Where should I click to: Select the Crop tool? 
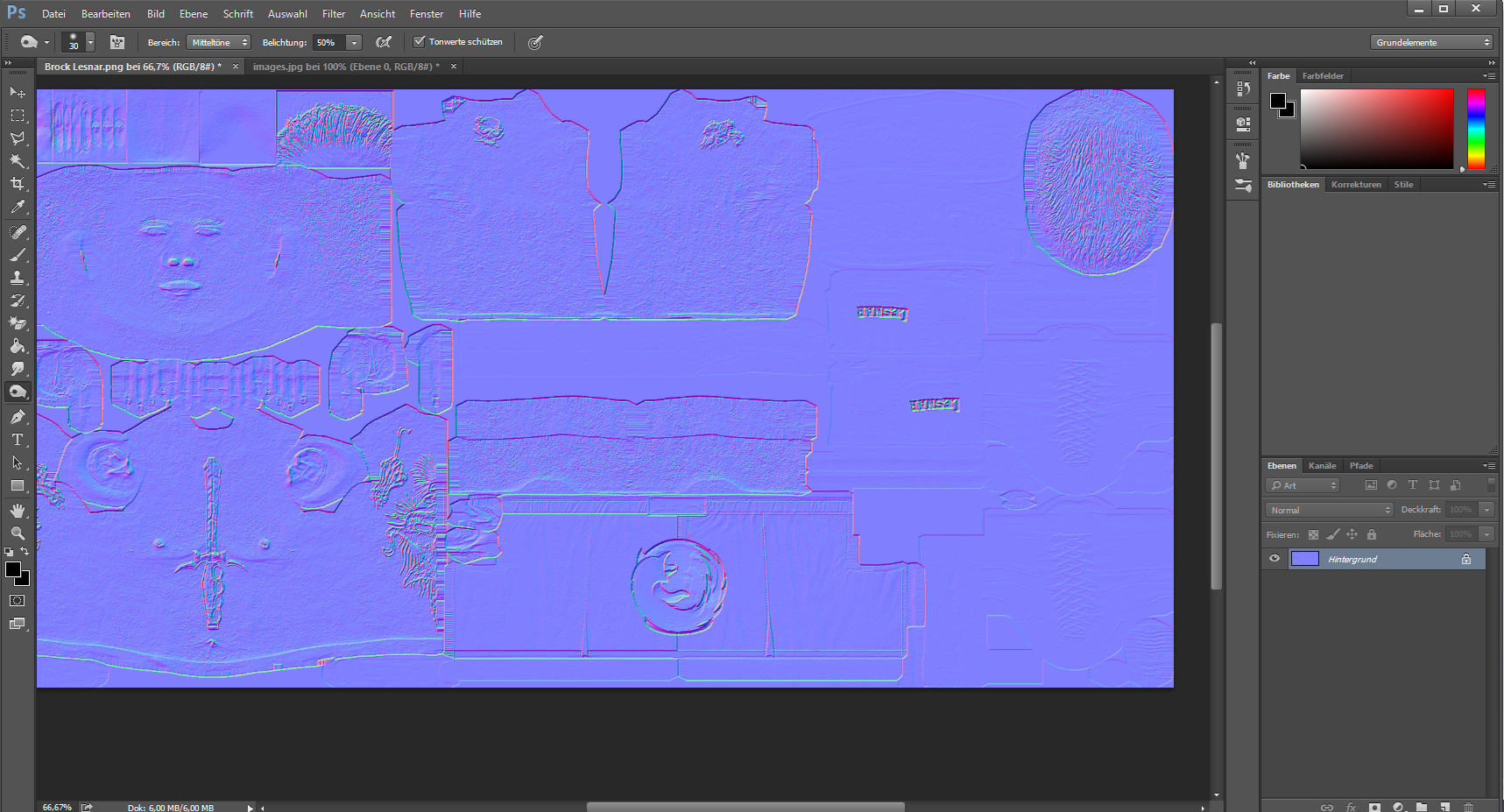click(18, 184)
